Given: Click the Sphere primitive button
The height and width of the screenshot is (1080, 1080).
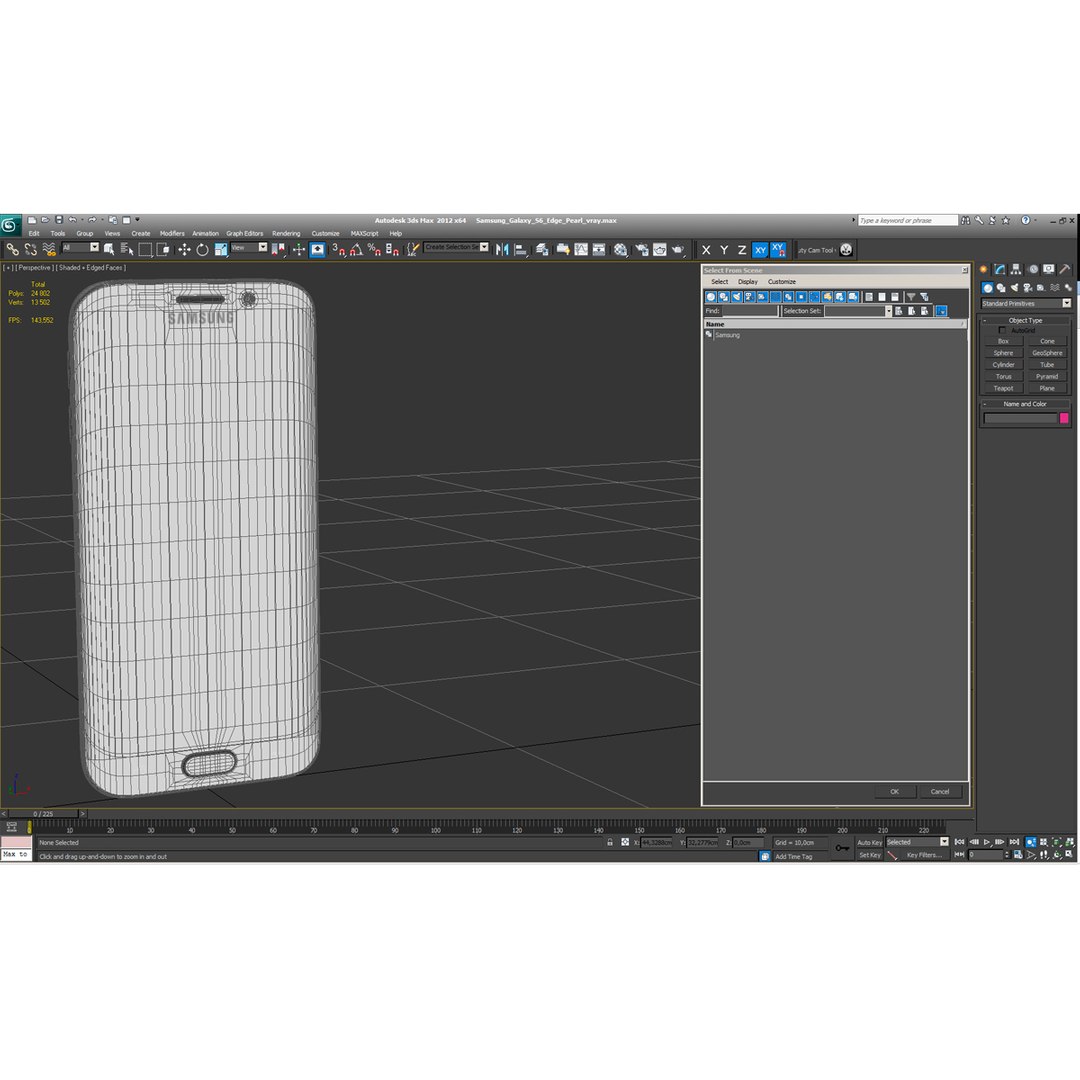Looking at the screenshot, I should (x=1003, y=353).
